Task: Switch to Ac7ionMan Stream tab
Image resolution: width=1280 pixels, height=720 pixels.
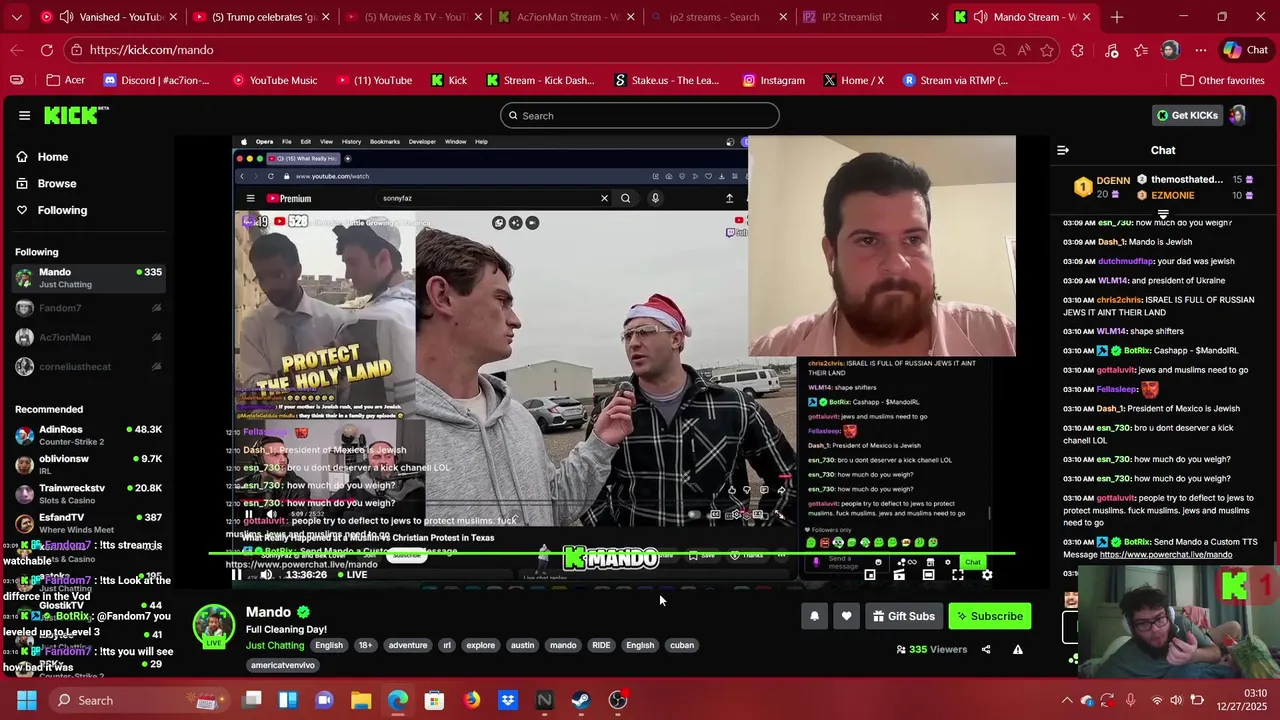Action: 566,17
